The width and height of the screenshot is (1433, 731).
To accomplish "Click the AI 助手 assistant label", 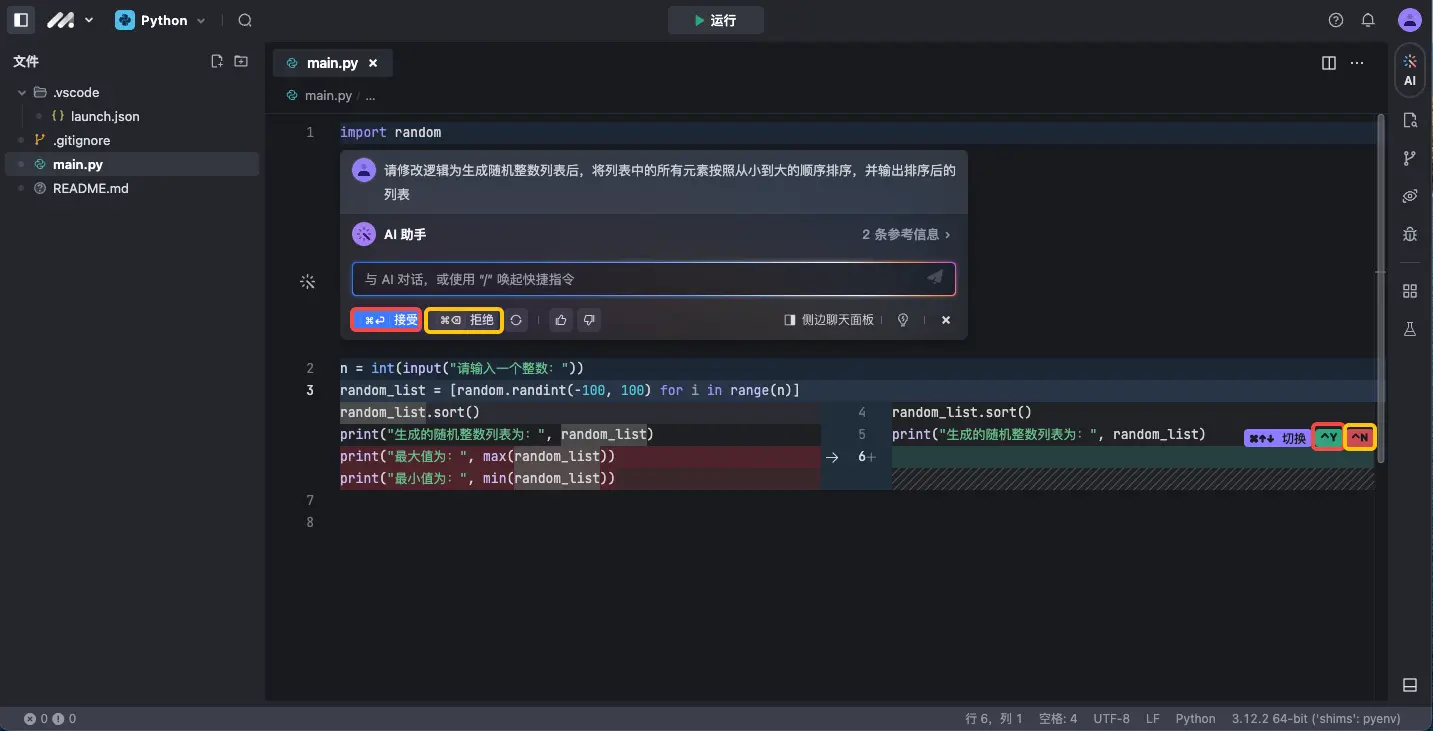I will click(405, 234).
